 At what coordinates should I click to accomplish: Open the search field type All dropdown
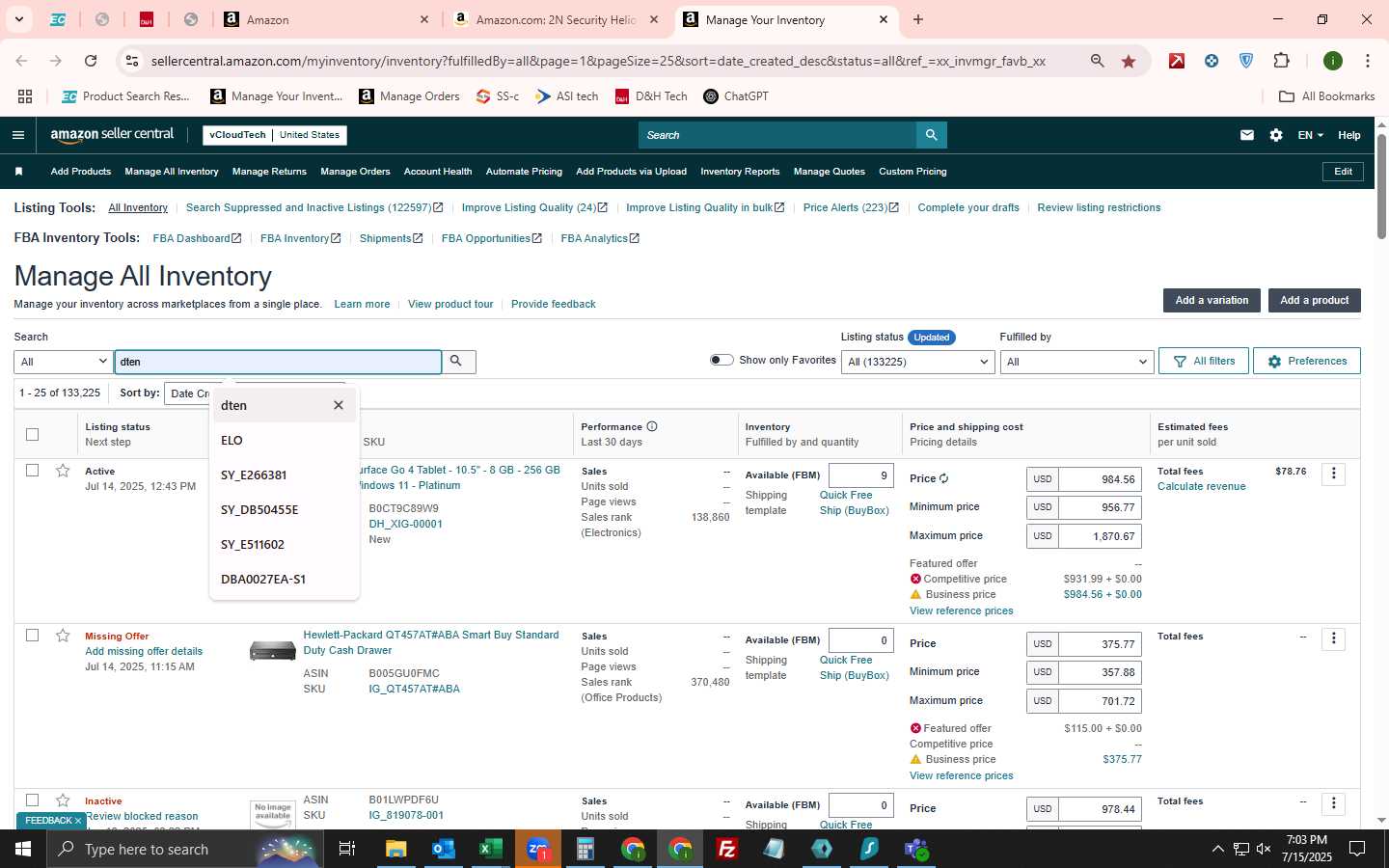(x=64, y=362)
